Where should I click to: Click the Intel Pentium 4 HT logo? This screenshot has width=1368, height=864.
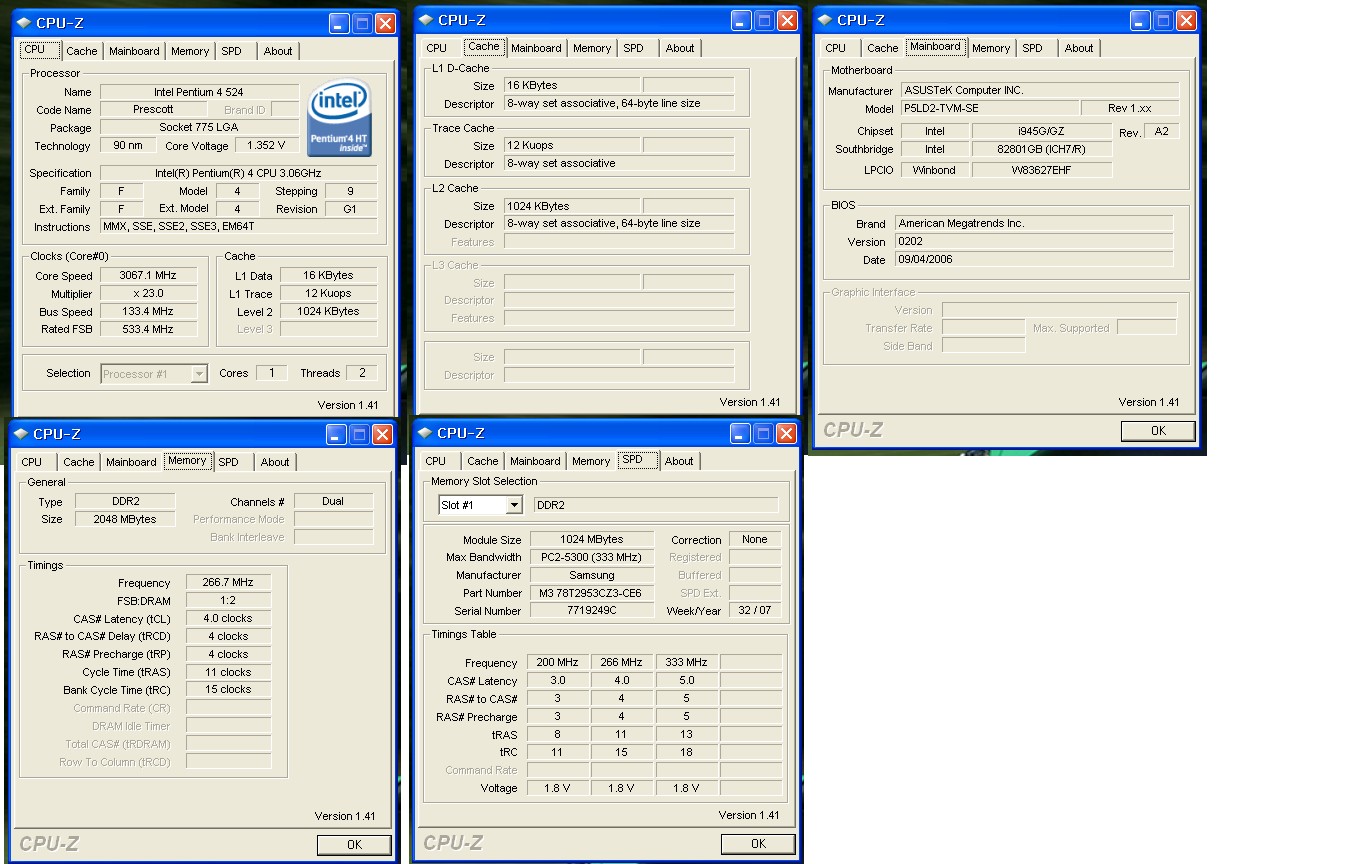[340, 118]
